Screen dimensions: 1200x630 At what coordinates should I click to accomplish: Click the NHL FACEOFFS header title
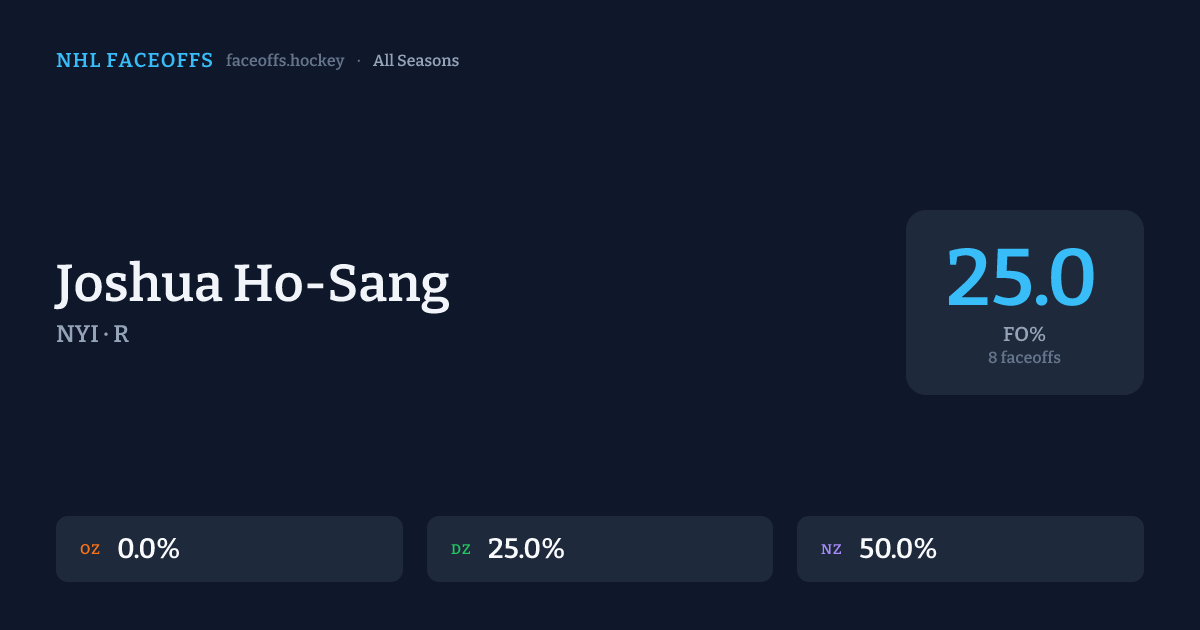134,61
